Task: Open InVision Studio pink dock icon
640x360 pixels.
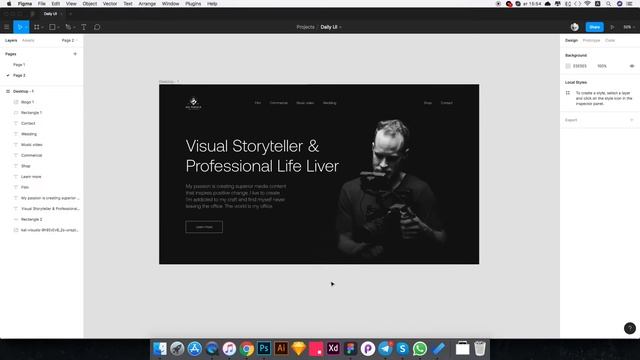Action: 316,349
